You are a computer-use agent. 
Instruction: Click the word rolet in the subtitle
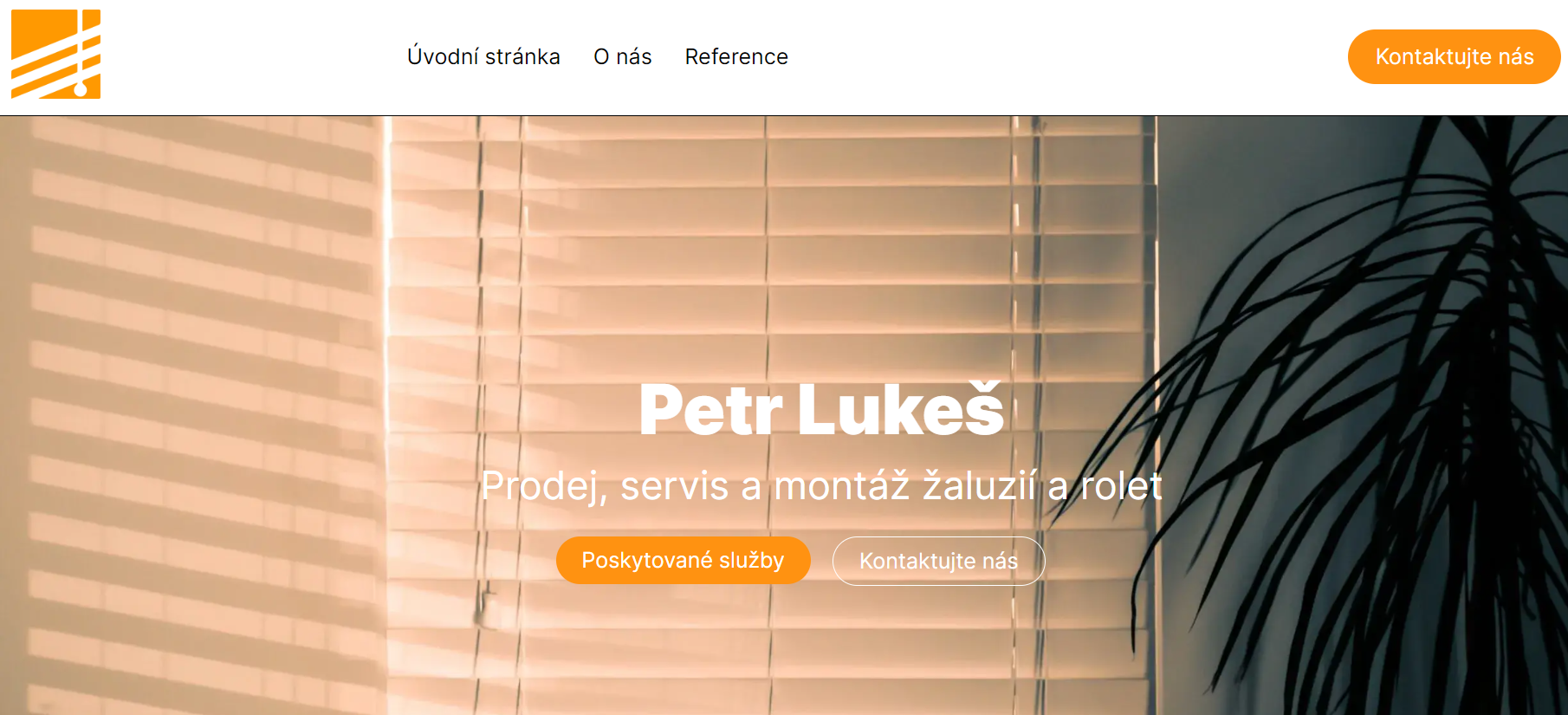(1121, 485)
